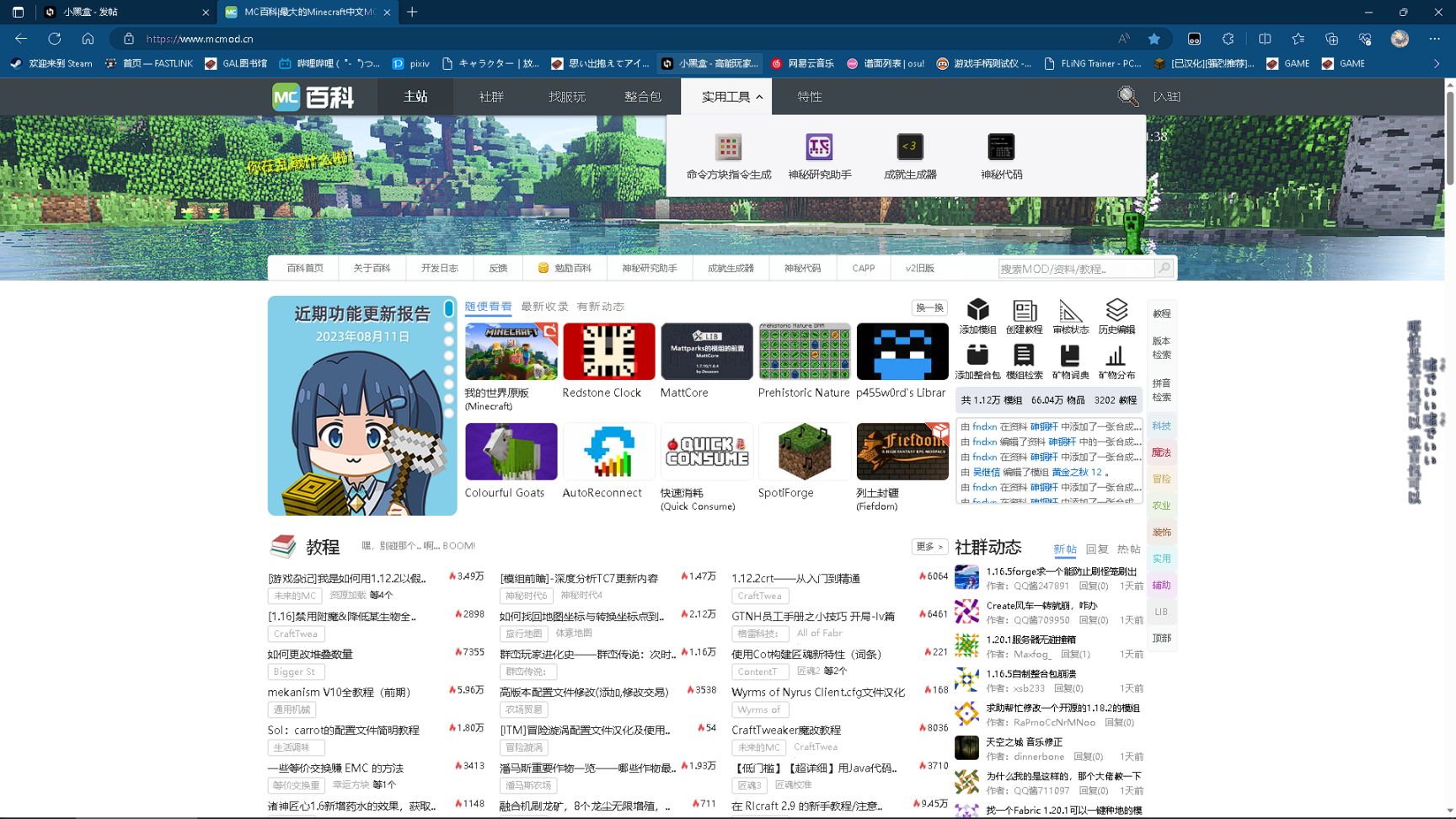Open the 社群 navigation item
The width and height of the screenshot is (1456, 819).
point(491,97)
